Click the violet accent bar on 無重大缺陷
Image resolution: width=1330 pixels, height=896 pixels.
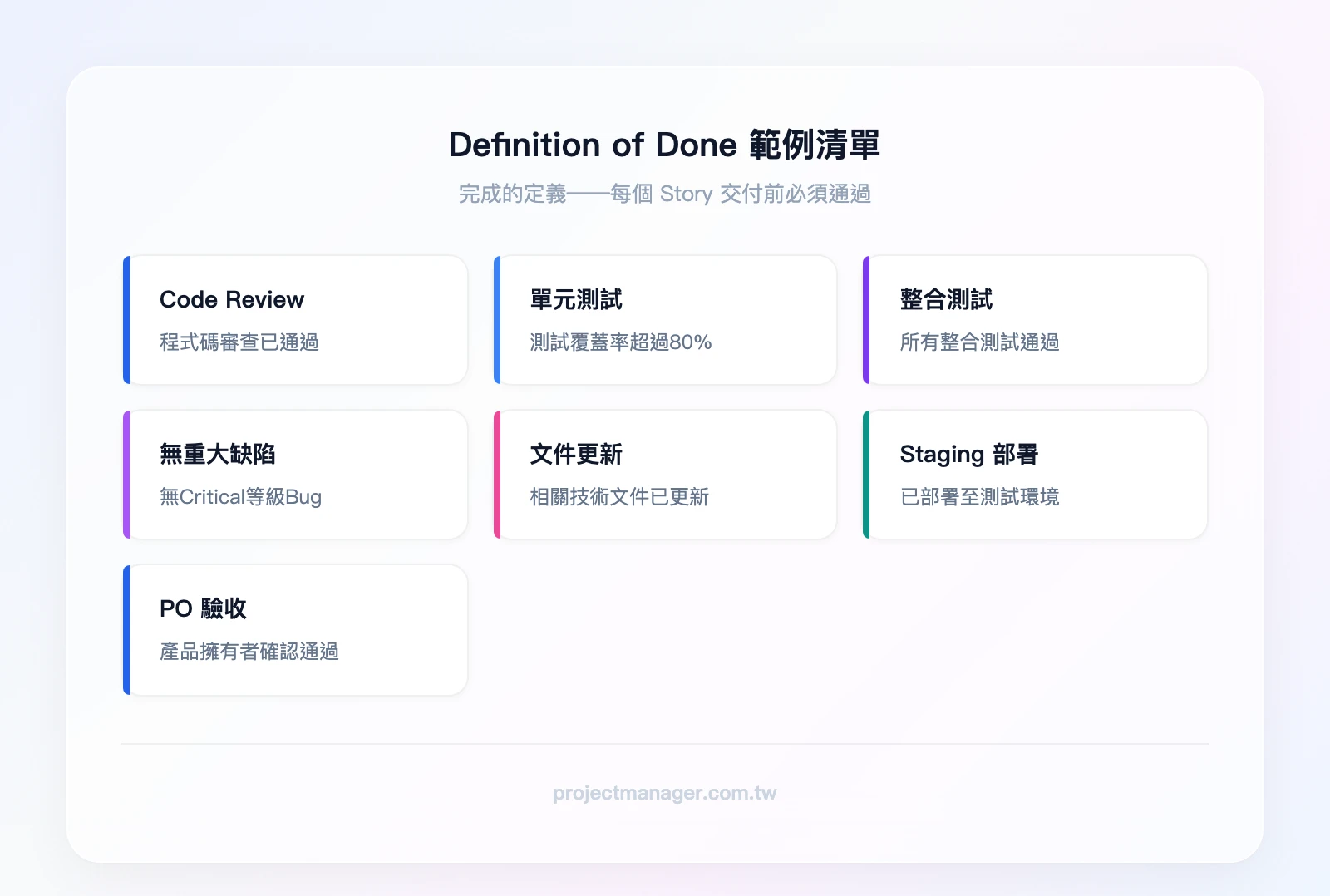[x=126, y=474]
